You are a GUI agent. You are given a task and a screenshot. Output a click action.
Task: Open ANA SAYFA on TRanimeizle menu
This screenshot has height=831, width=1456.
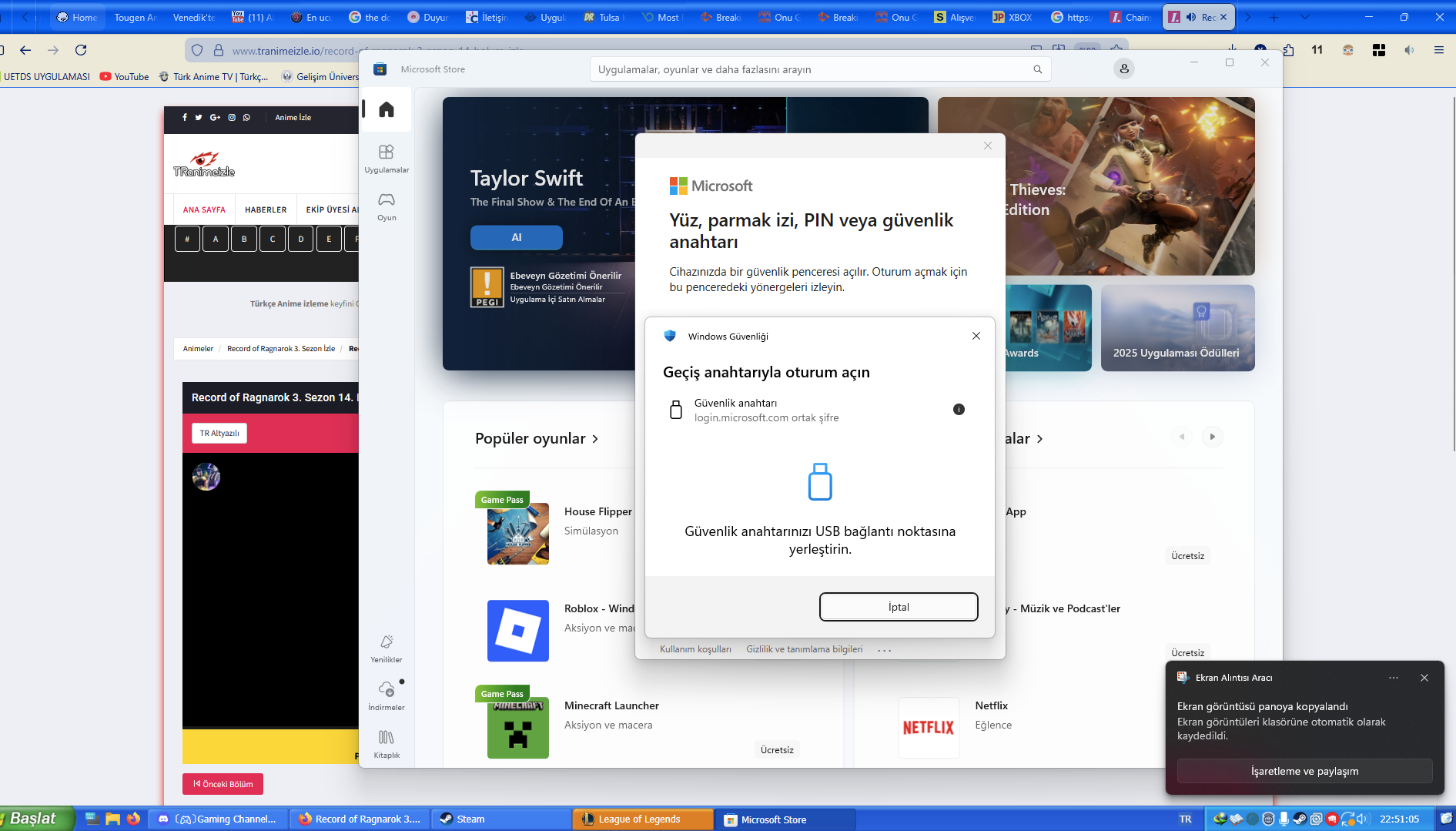[x=204, y=209]
